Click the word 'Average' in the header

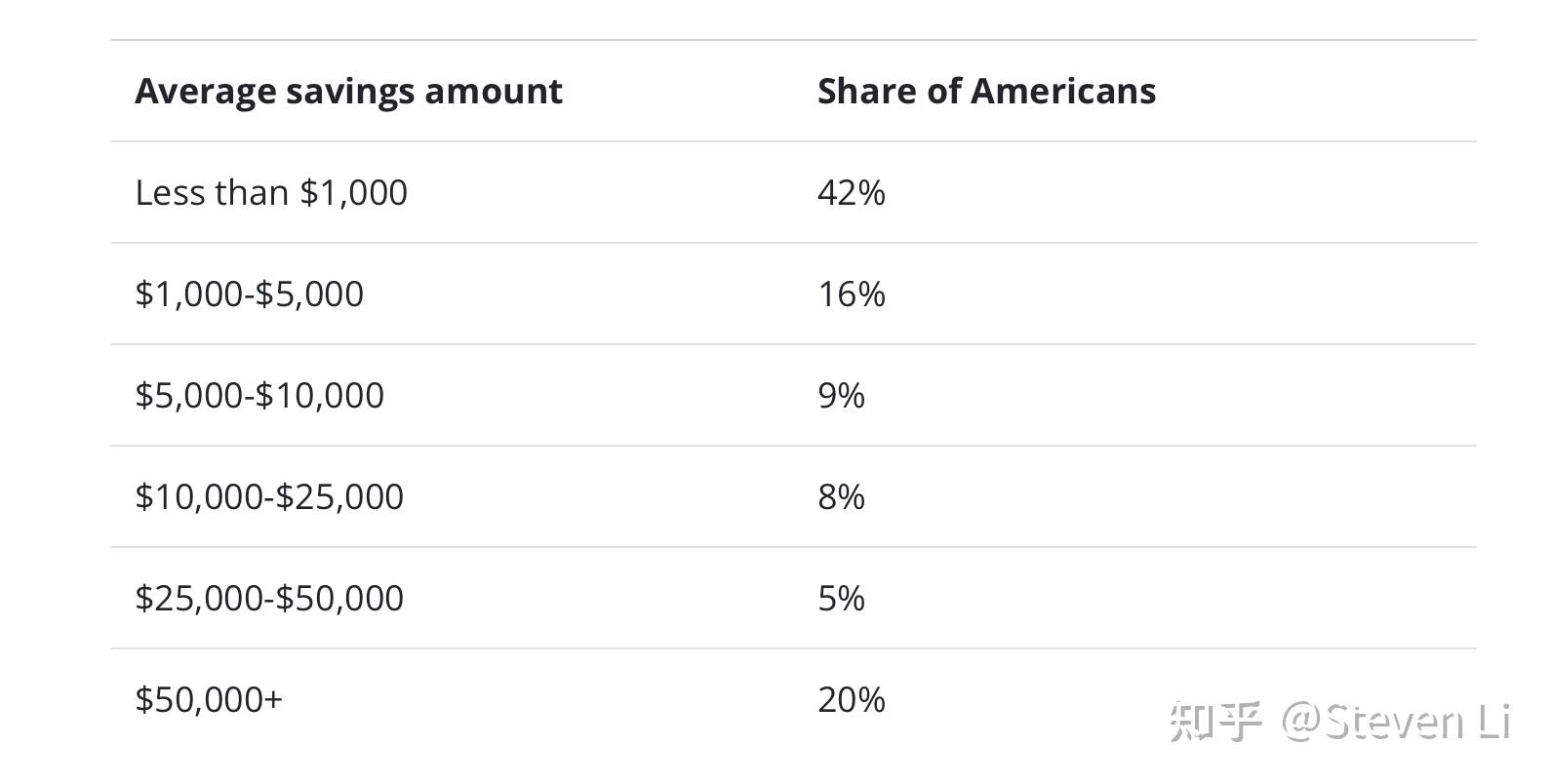(x=206, y=92)
